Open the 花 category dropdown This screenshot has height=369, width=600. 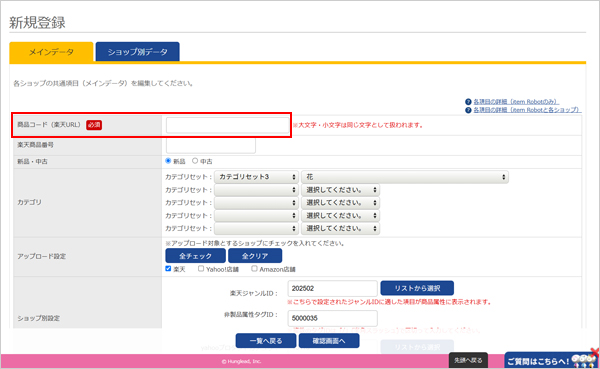tap(405, 177)
